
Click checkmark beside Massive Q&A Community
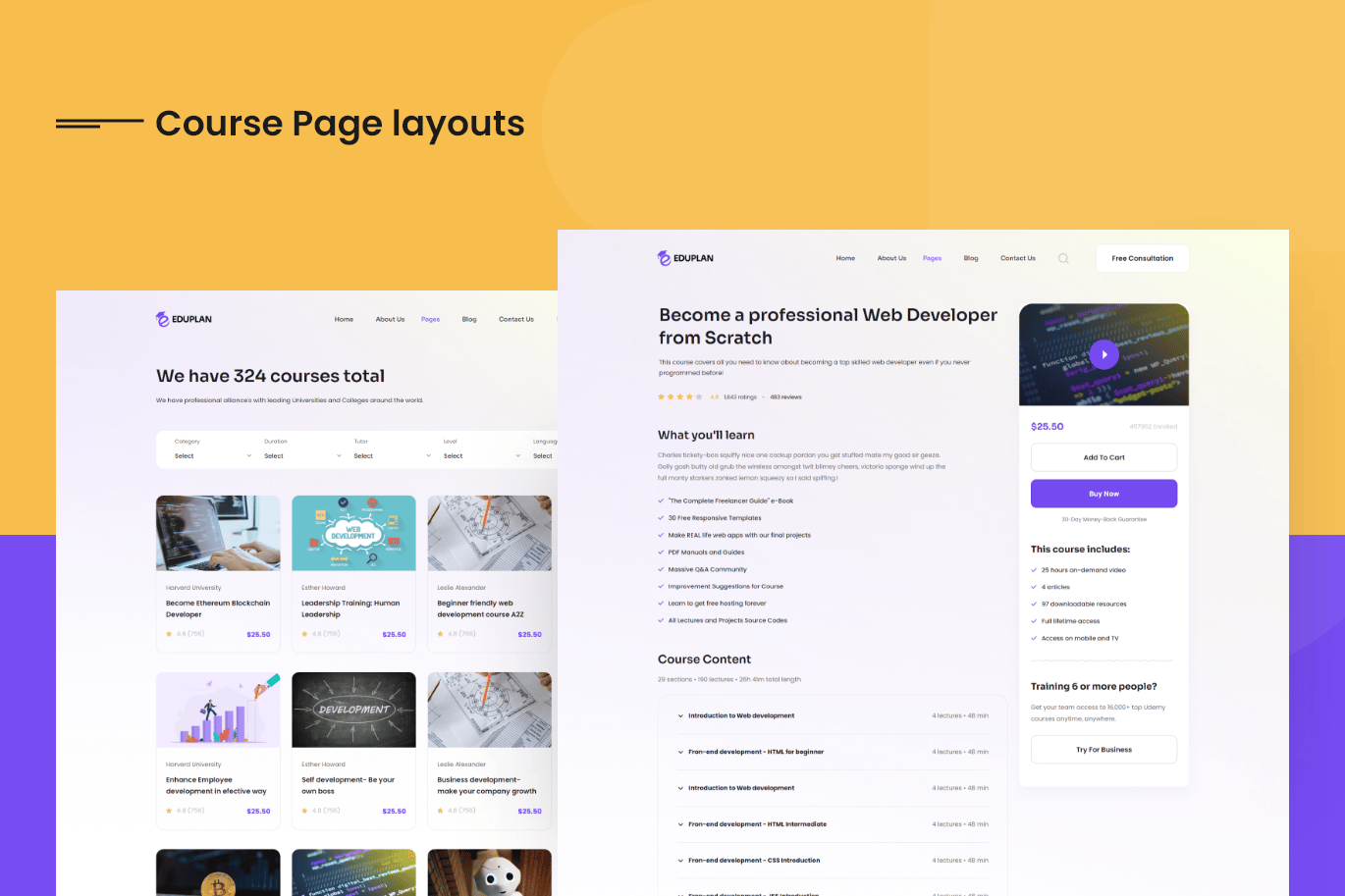661,569
